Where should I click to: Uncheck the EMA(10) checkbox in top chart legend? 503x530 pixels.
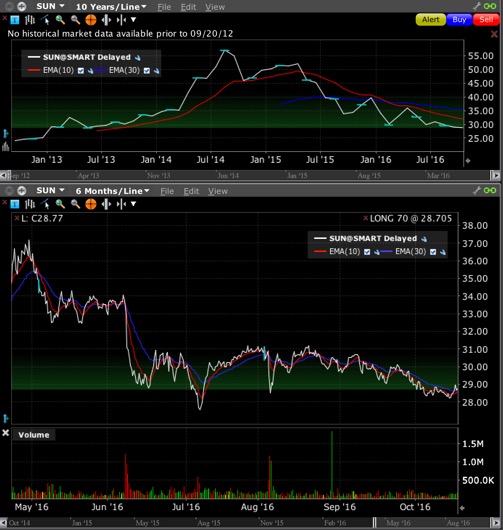coord(81,71)
